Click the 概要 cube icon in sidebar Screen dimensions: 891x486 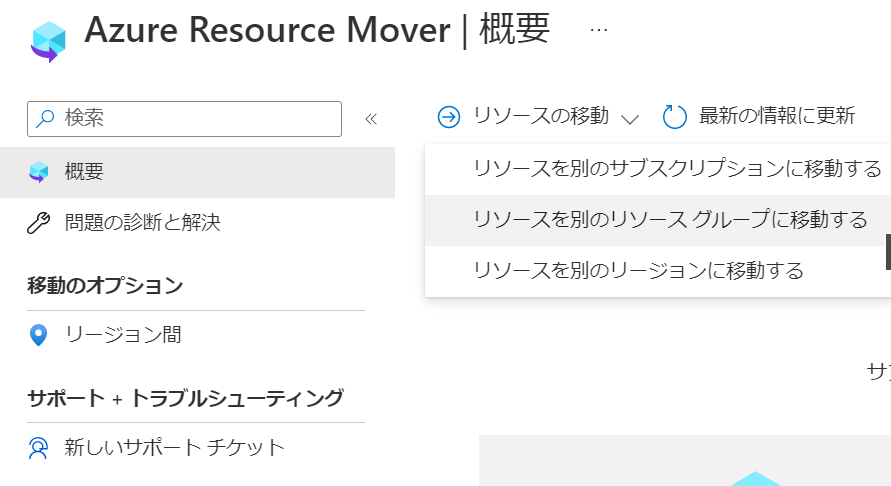39,172
